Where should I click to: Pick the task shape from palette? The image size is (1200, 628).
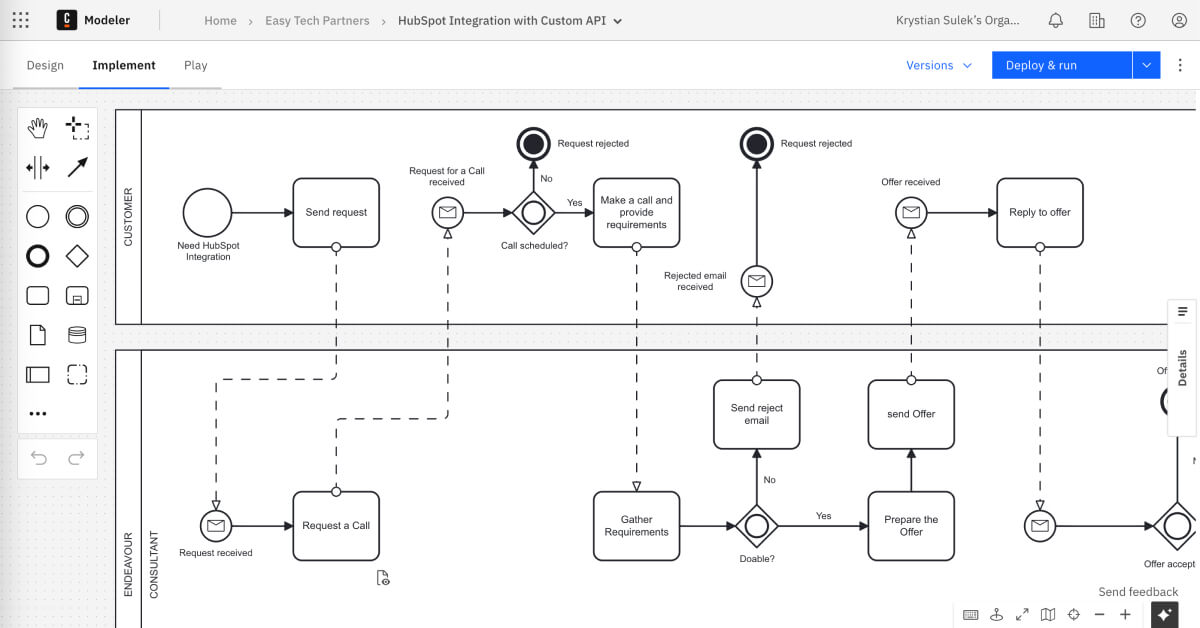tap(38, 295)
